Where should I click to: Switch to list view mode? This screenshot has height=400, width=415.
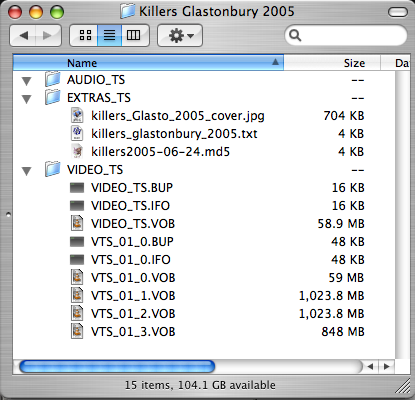click(x=110, y=35)
